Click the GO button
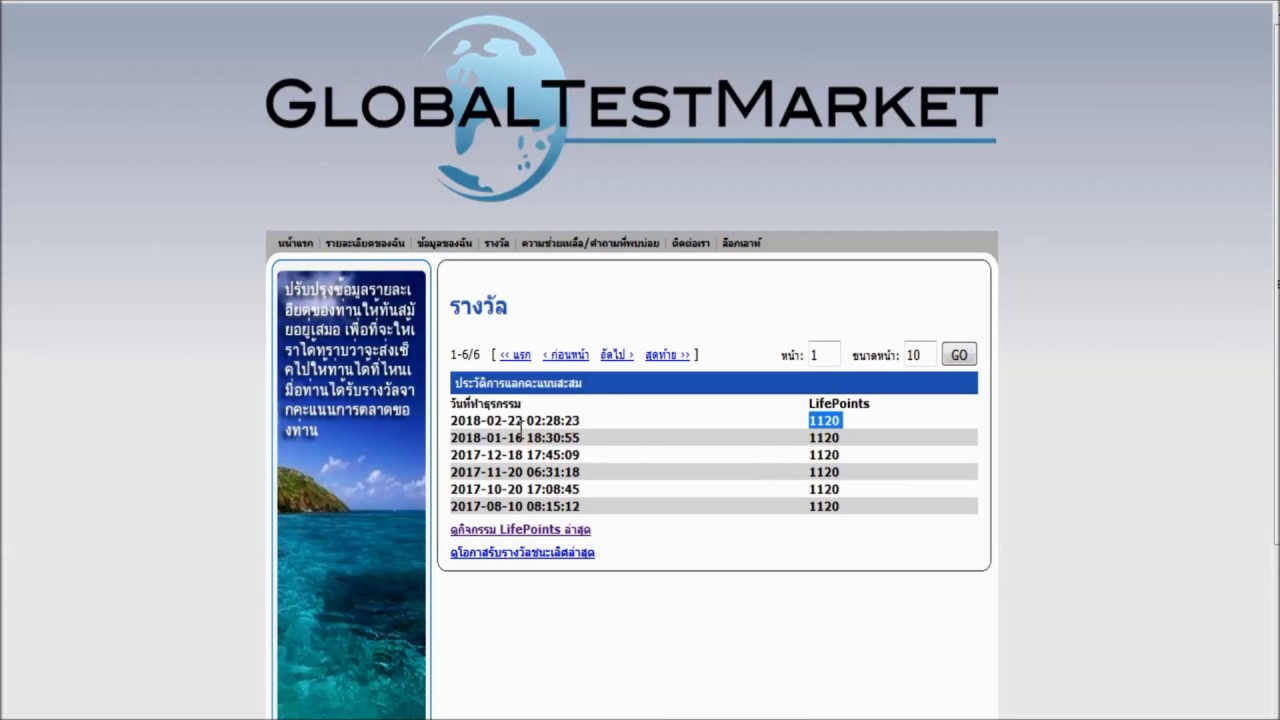 [x=959, y=354]
